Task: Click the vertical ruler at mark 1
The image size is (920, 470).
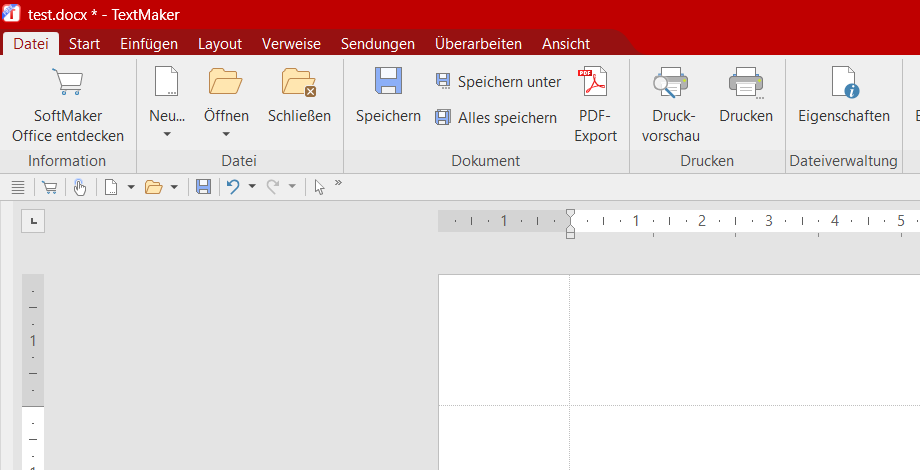Action: (x=33, y=340)
